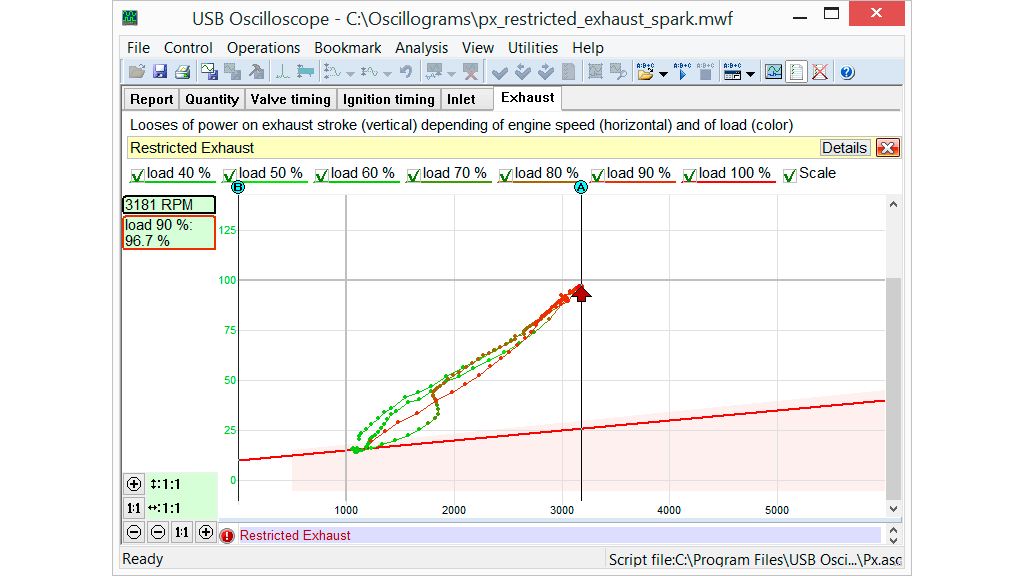Image resolution: width=1024 pixels, height=576 pixels.
Task: Click the Script file path in status bar
Action: pos(755,560)
